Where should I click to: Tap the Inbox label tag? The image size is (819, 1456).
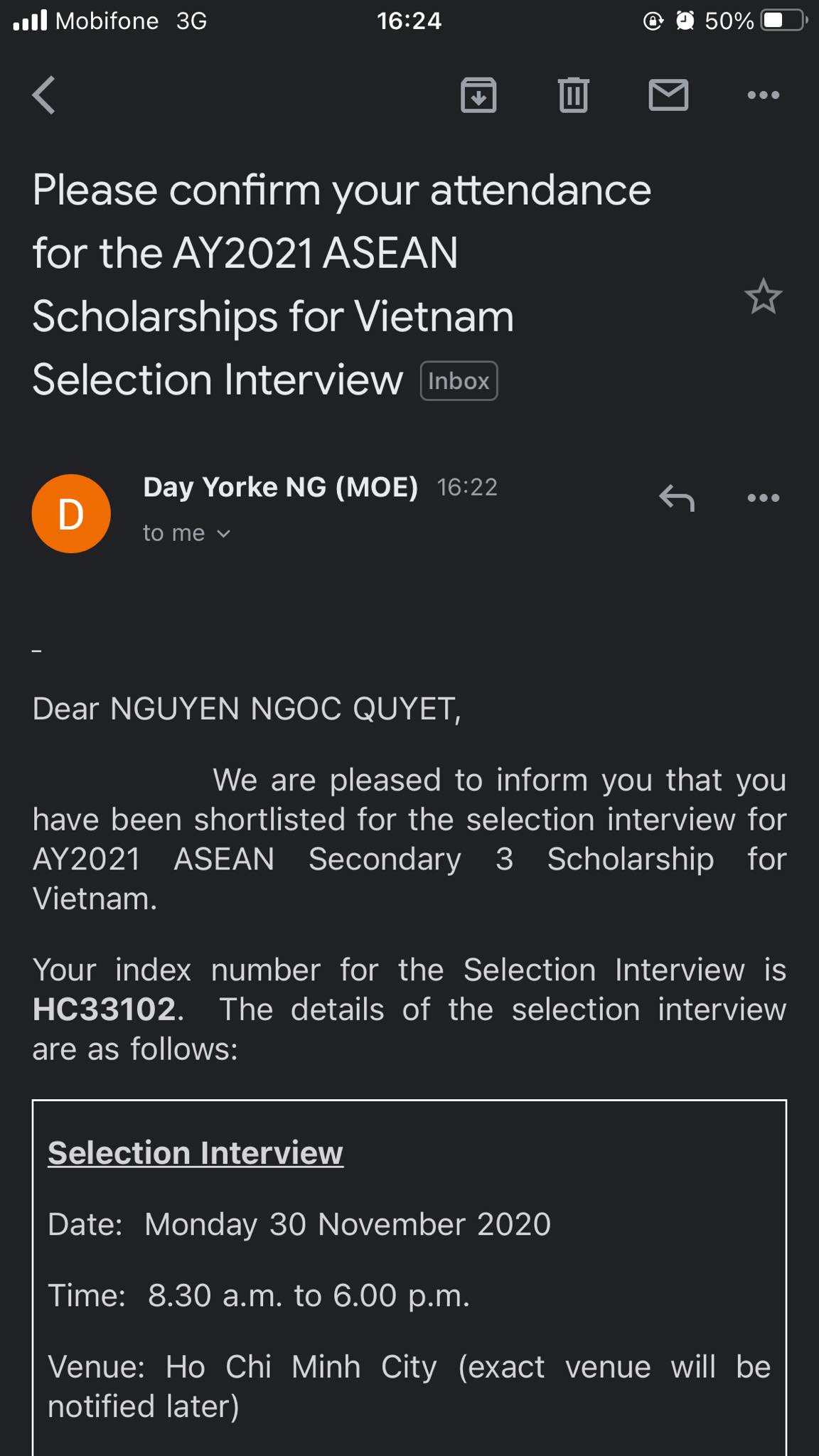459,381
